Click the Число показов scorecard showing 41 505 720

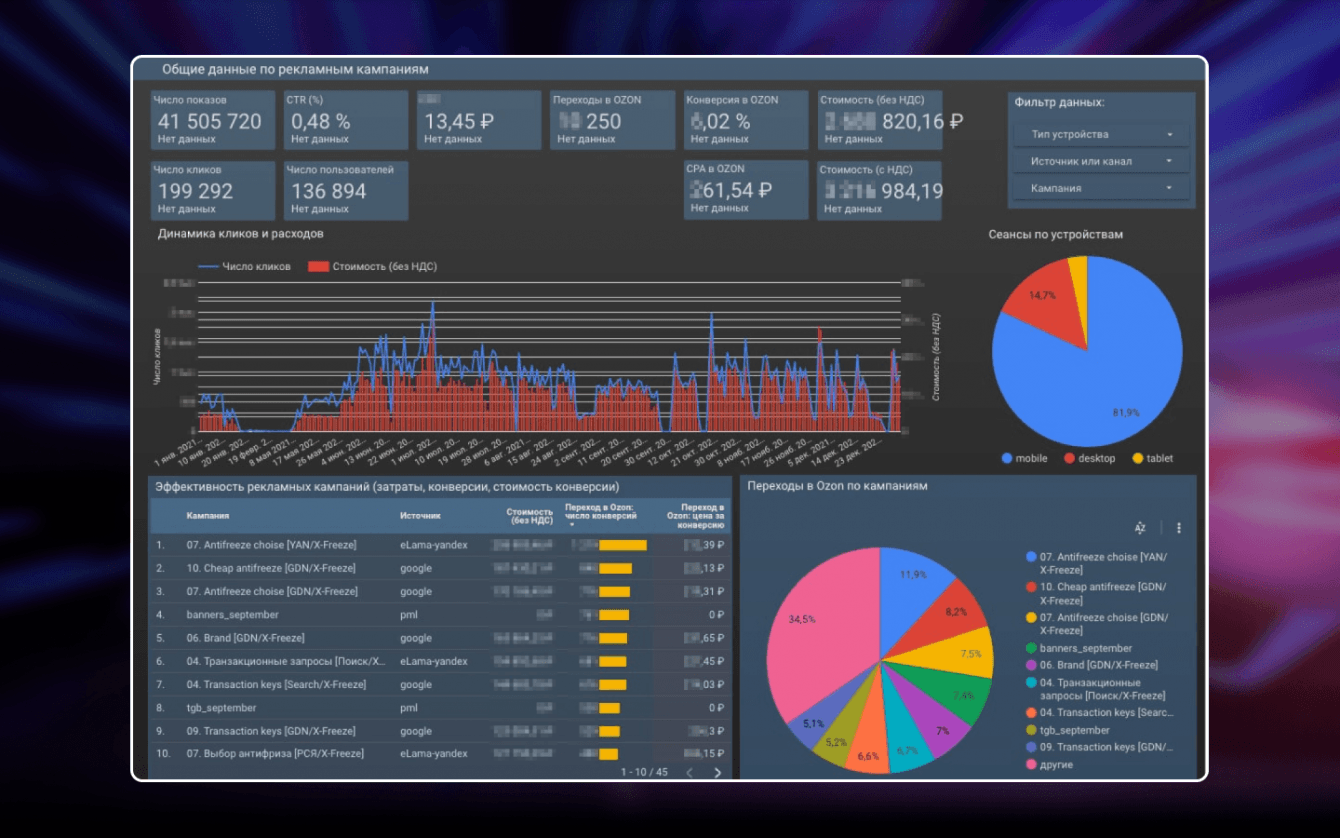[x=213, y=120]
